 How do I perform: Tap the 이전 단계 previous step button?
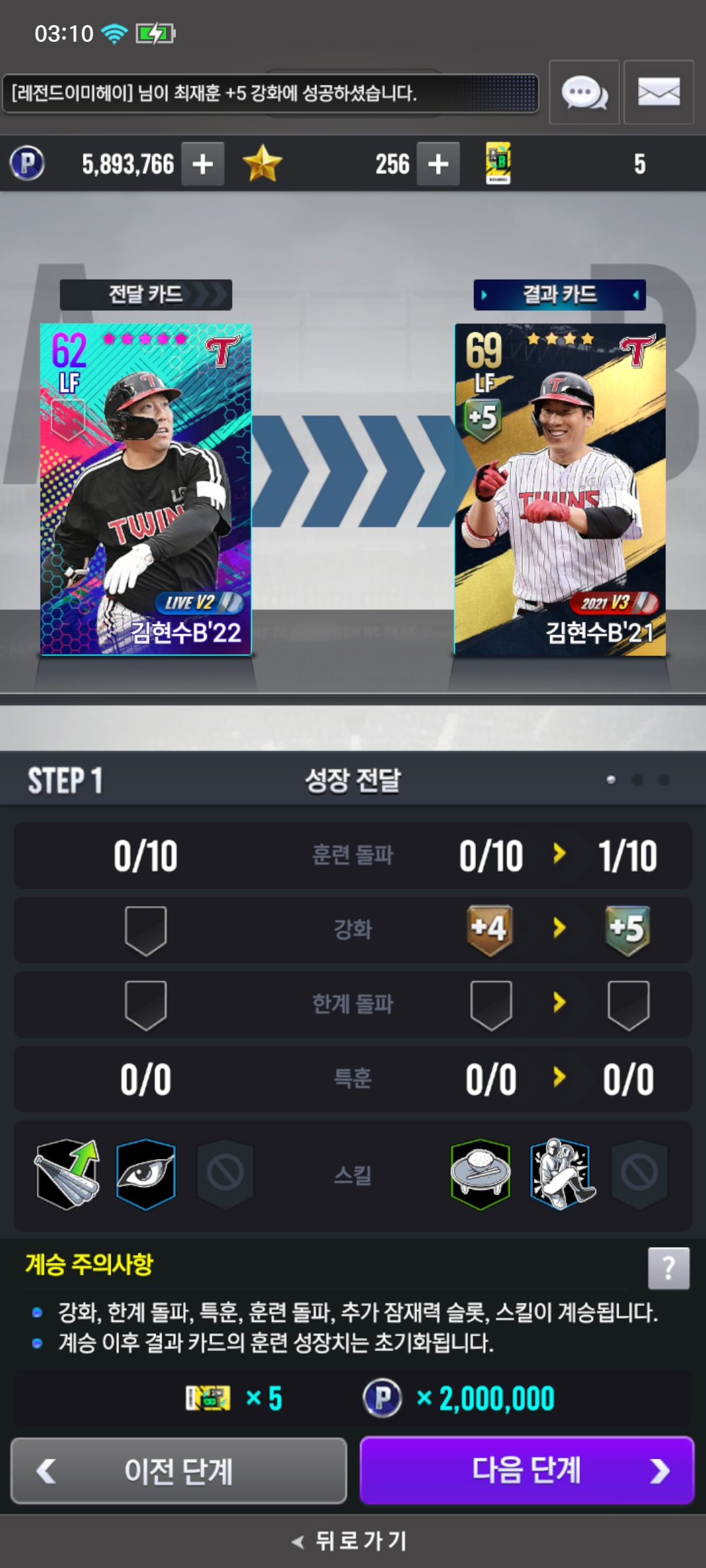point(178,1471)
